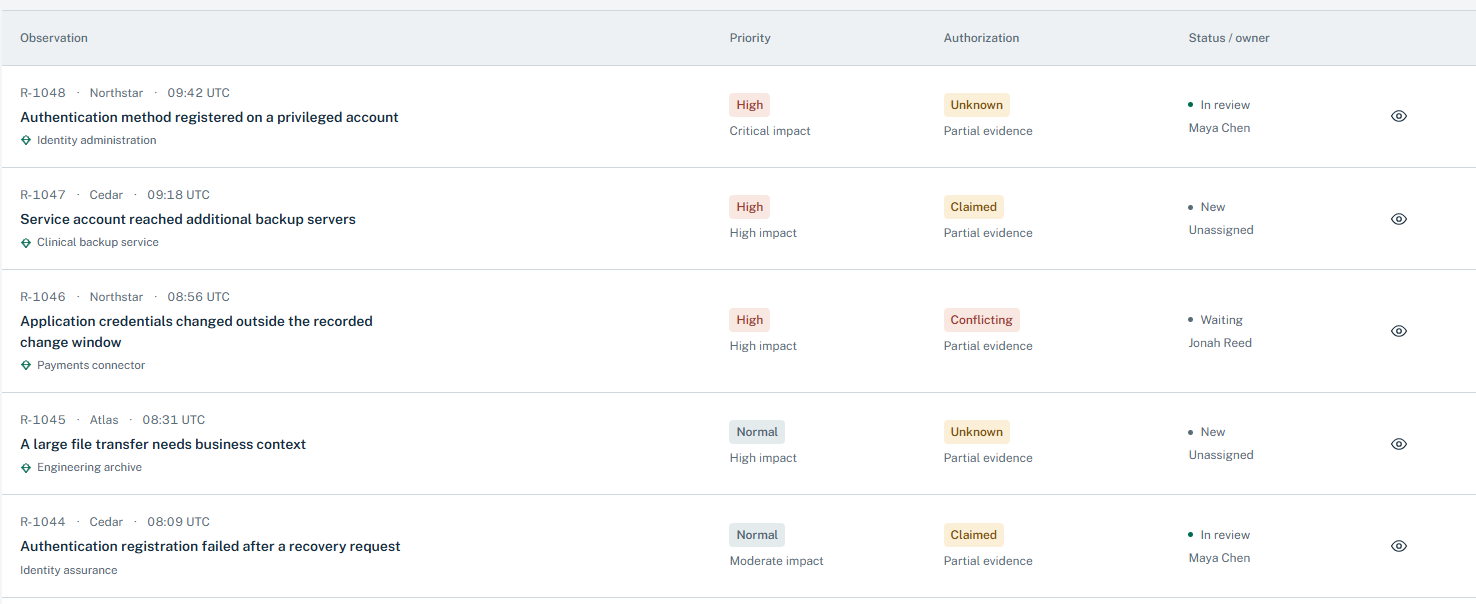1476x604 pixels.
Task: Open 'Service account reached additional backup servers'
Action: [188, 219]
